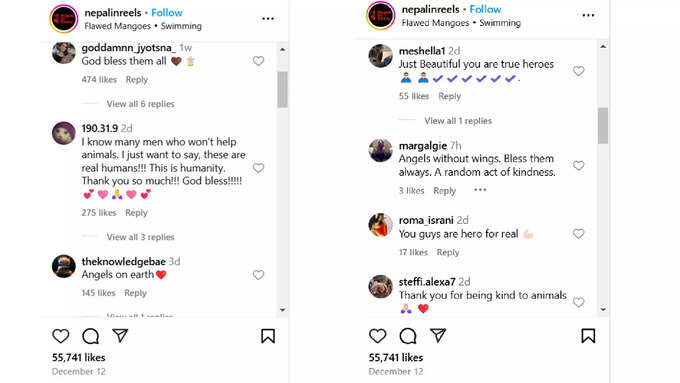680x383 pixels.
Task: Click the right comments scrollbar thumb
Action: 603,125
